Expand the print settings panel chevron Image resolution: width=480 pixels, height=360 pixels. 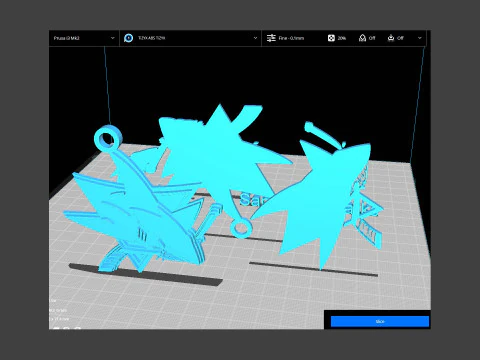[x=420, y=38]
